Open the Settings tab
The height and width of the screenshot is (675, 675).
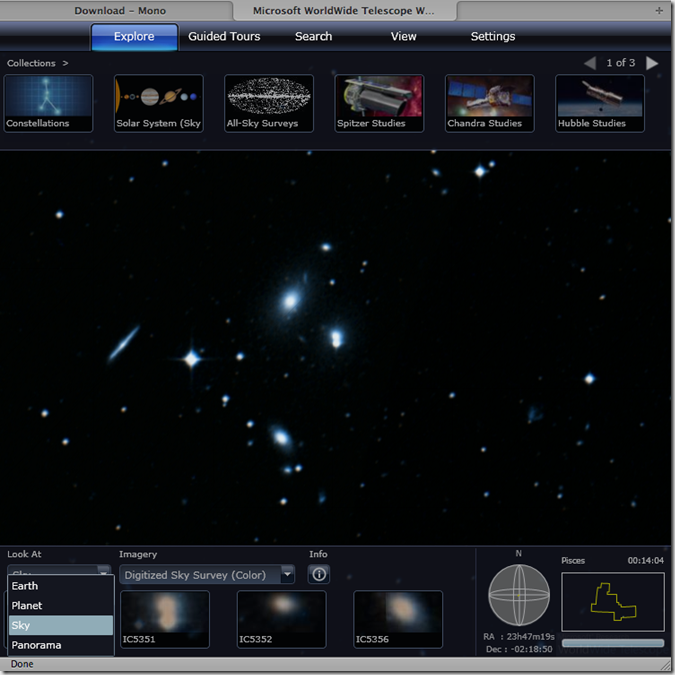[x=493, y=37]
